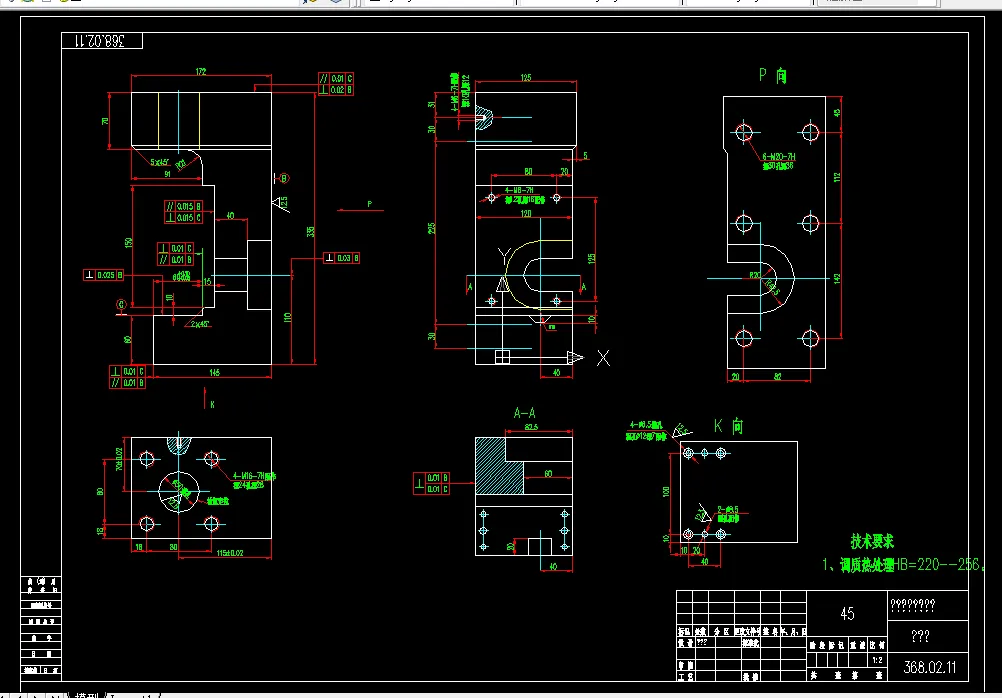This screenshot has height=698, width=1002.
Task: Select the note 调质热处理 HB=220--256
Action: (904, 564)
